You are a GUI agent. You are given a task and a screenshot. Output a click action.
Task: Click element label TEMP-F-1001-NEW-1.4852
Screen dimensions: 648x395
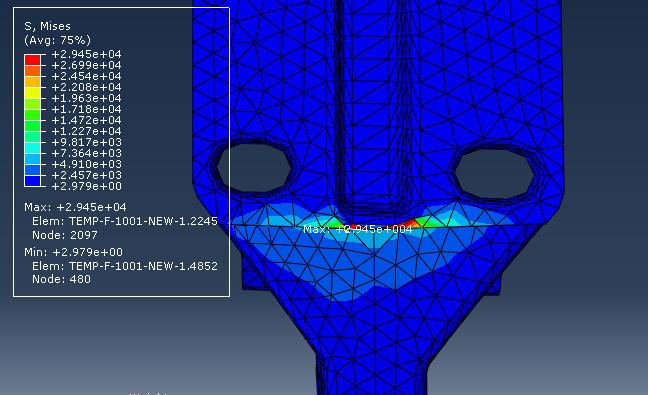pos(143,266)
